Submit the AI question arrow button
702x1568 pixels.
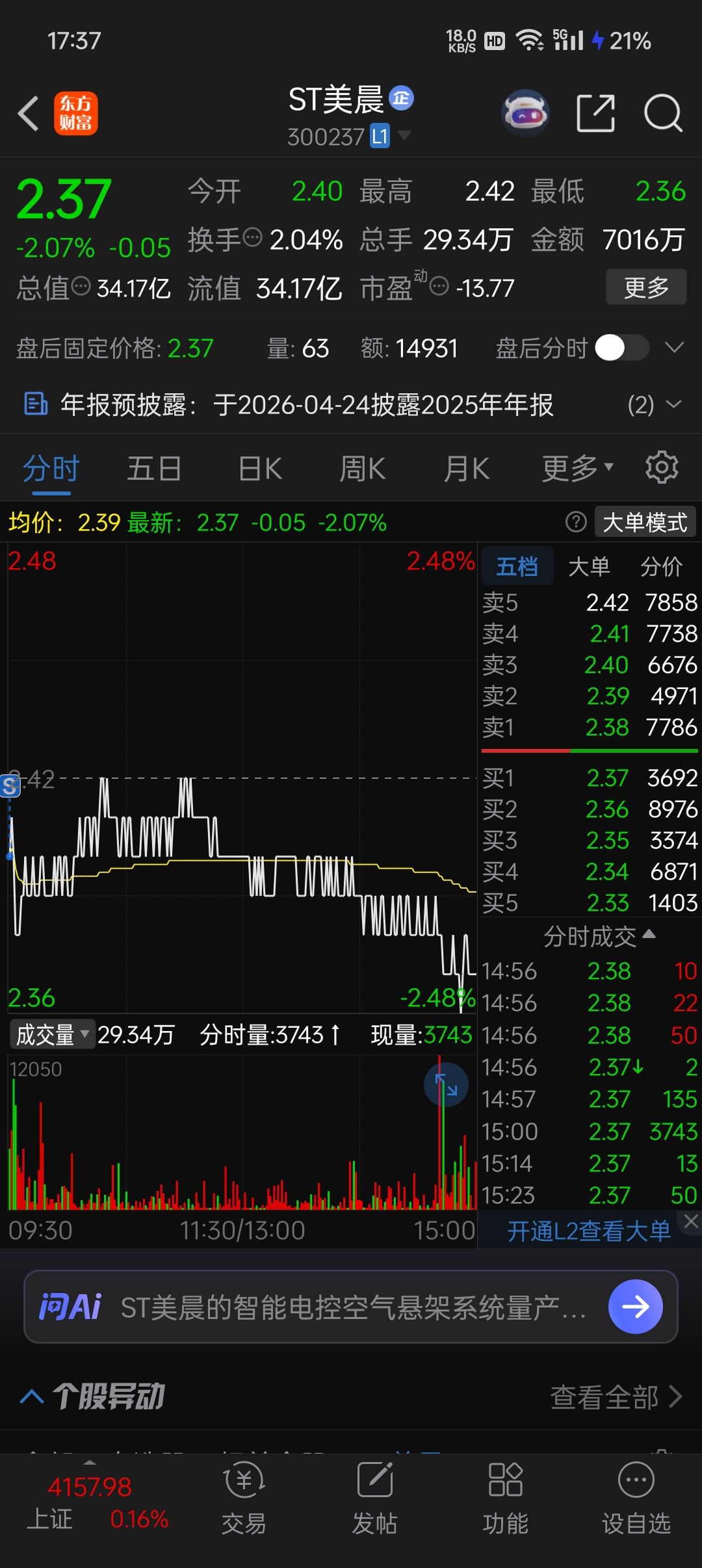pos(636,1307)
